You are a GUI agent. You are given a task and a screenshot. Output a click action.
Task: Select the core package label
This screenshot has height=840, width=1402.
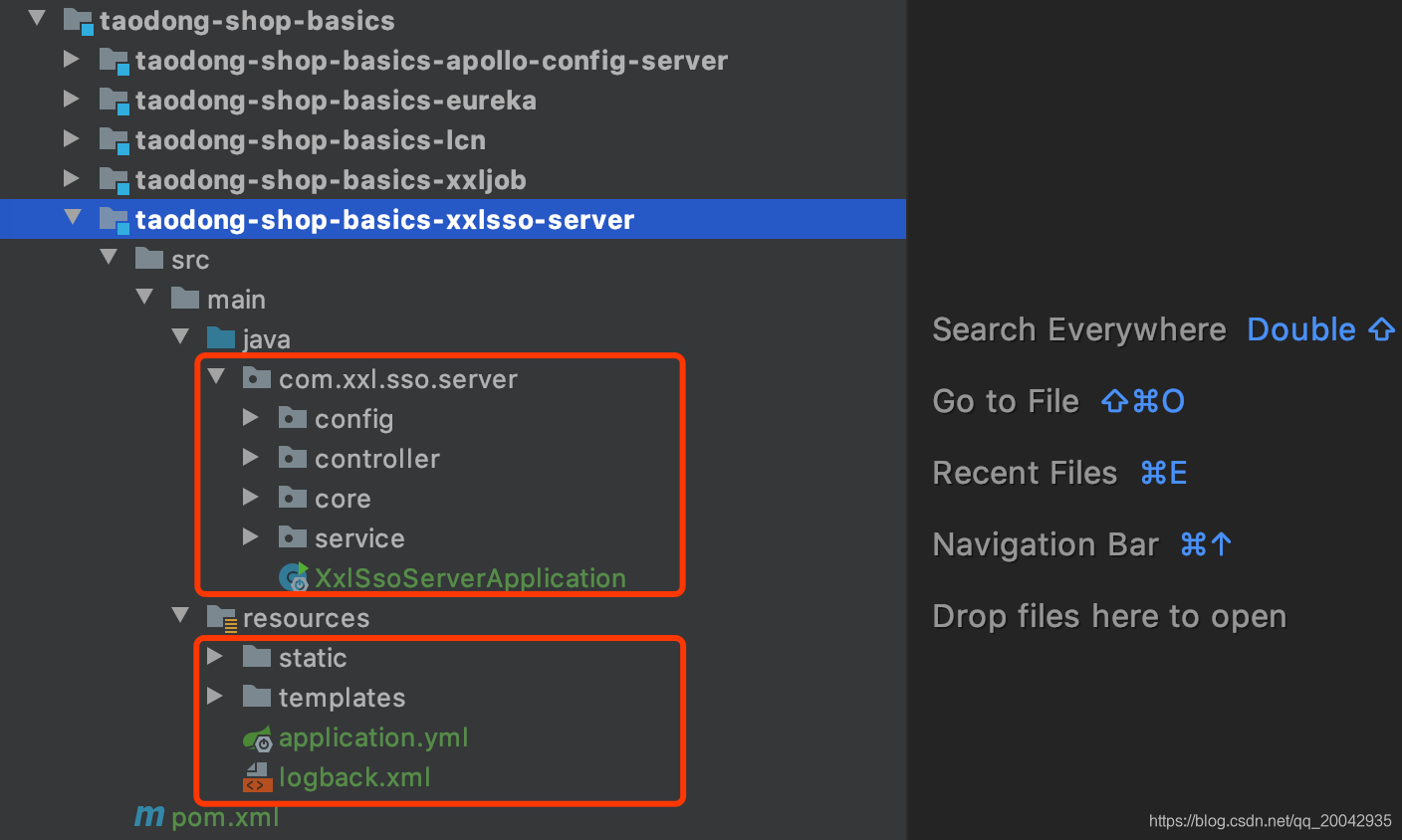pos(343,500)
